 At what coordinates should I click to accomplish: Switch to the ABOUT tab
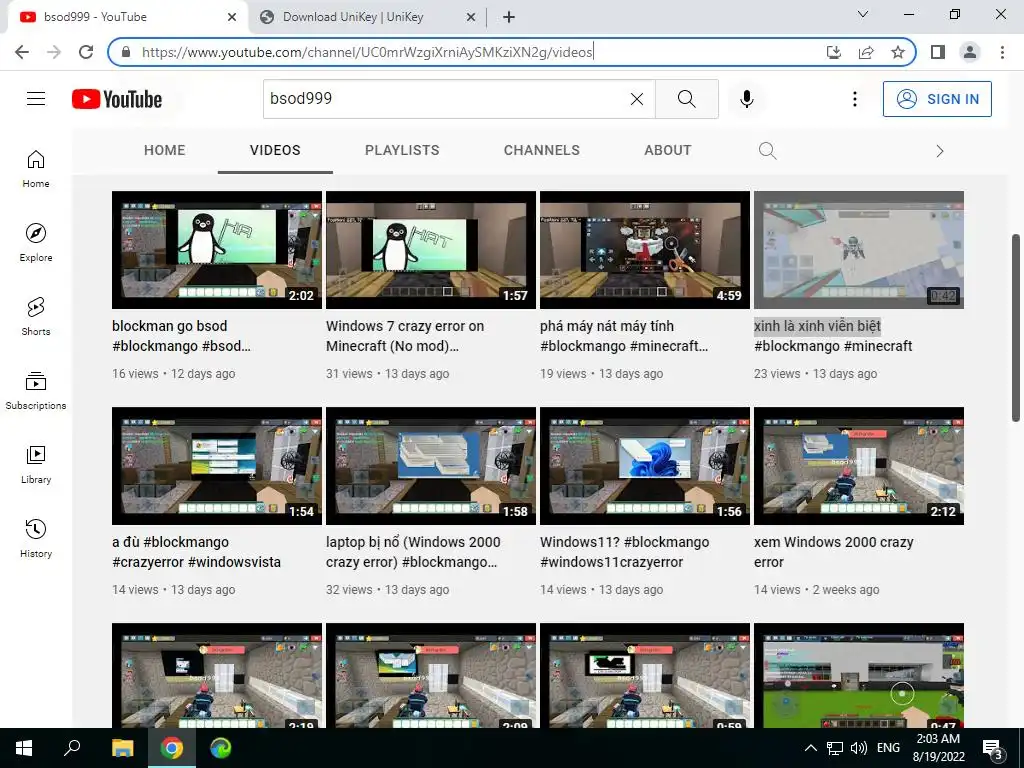click(667, 150)
